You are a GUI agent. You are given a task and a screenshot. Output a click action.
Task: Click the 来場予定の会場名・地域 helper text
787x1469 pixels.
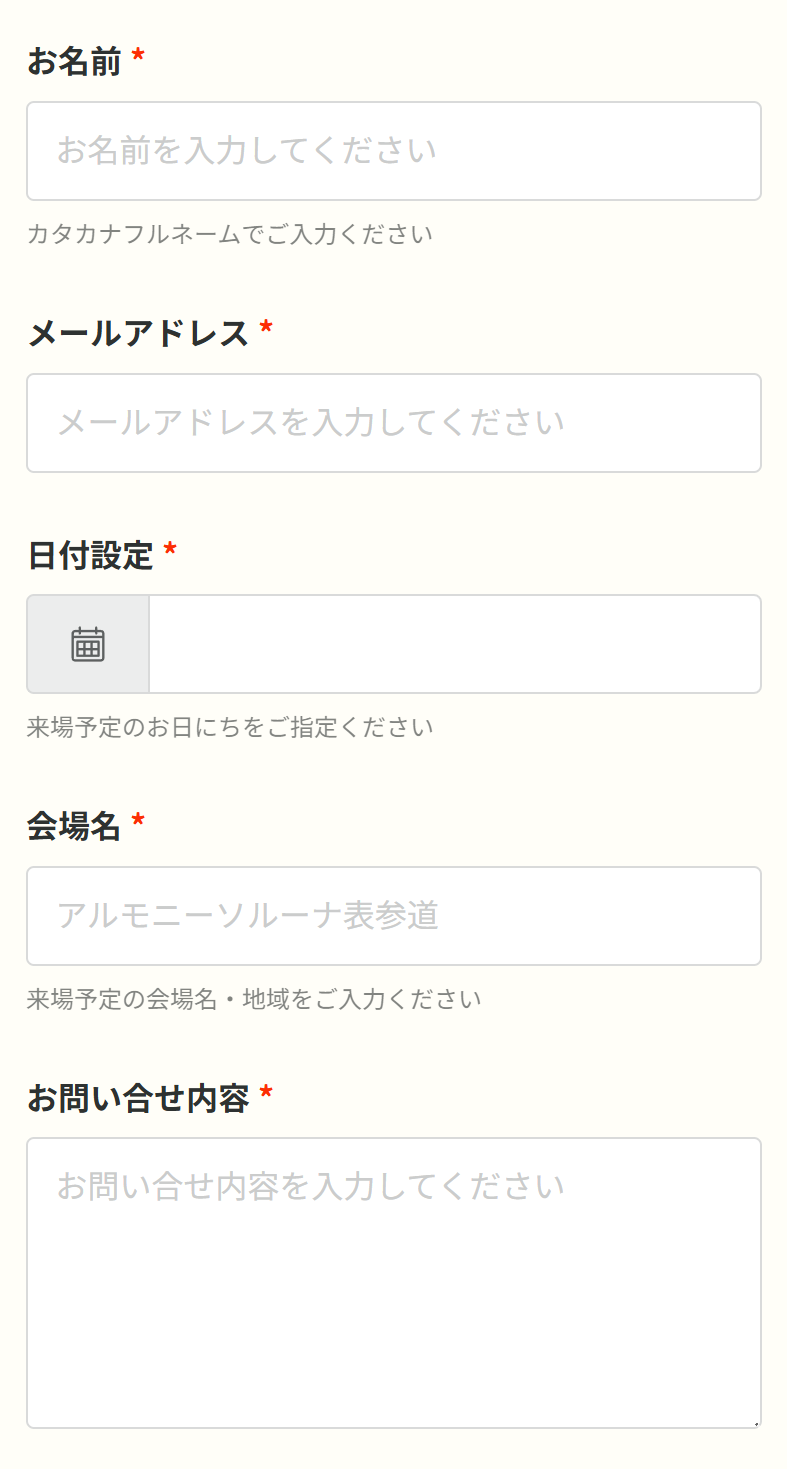click(253, 998)
